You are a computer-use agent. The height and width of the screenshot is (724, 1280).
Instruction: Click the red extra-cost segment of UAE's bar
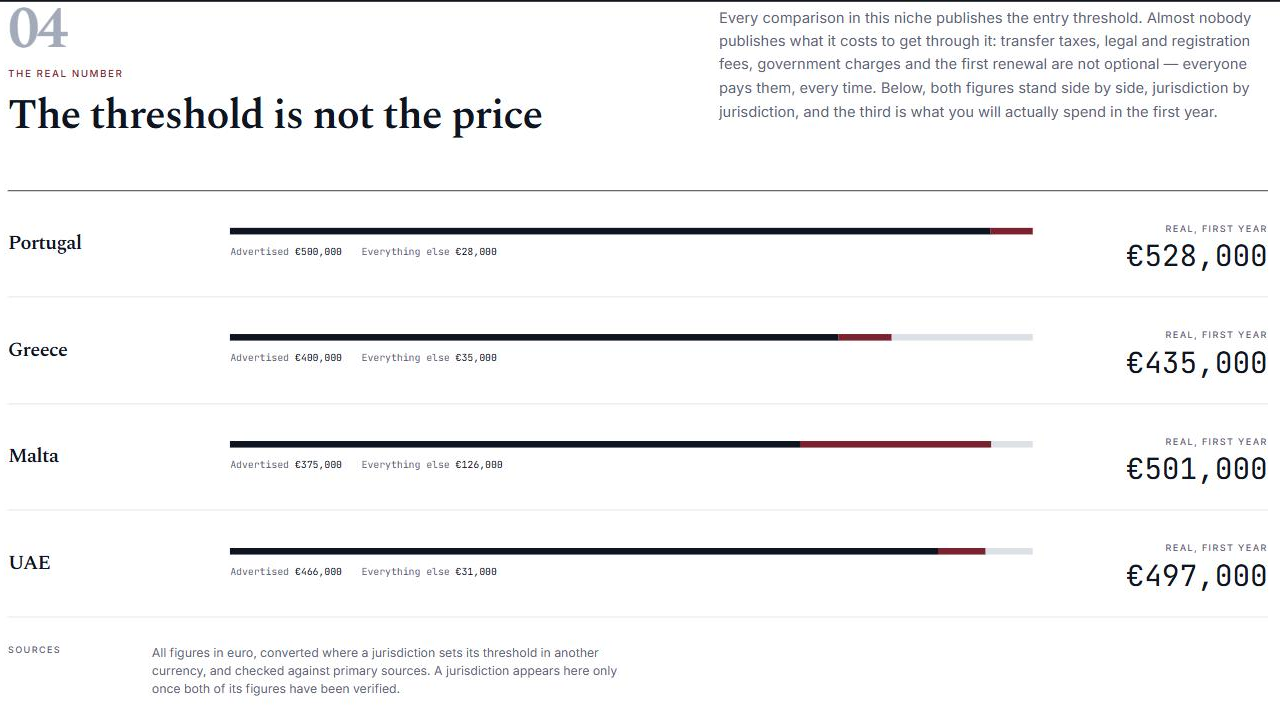click(962, 551)
